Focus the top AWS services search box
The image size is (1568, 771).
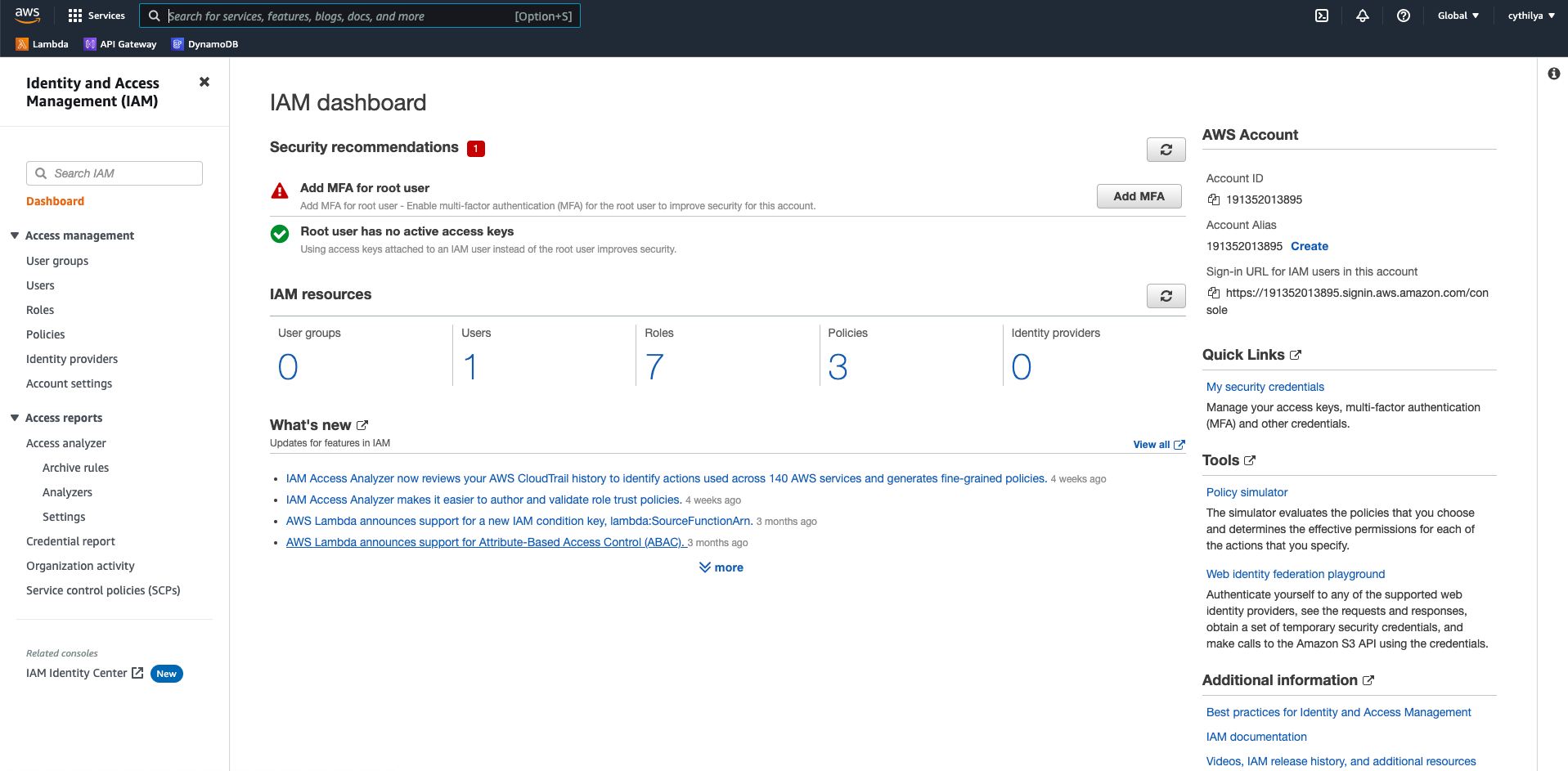pos(360,16)
